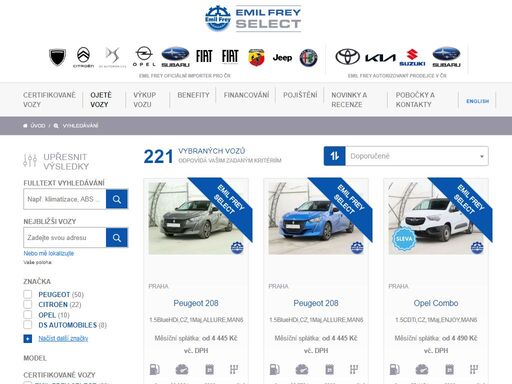Check the PEUGEOT brand filter

pyautogui.click(x=28, y=294)
